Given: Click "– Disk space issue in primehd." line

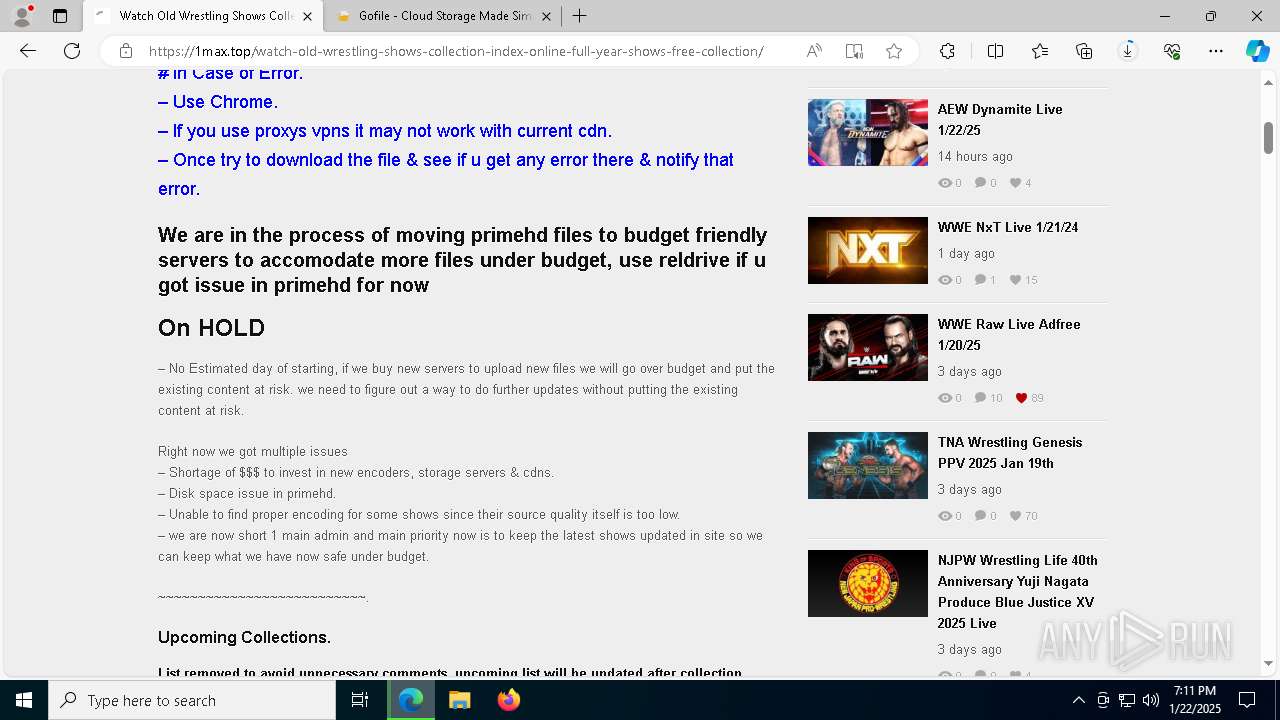Looking at the screenshot, I should 247,493.
